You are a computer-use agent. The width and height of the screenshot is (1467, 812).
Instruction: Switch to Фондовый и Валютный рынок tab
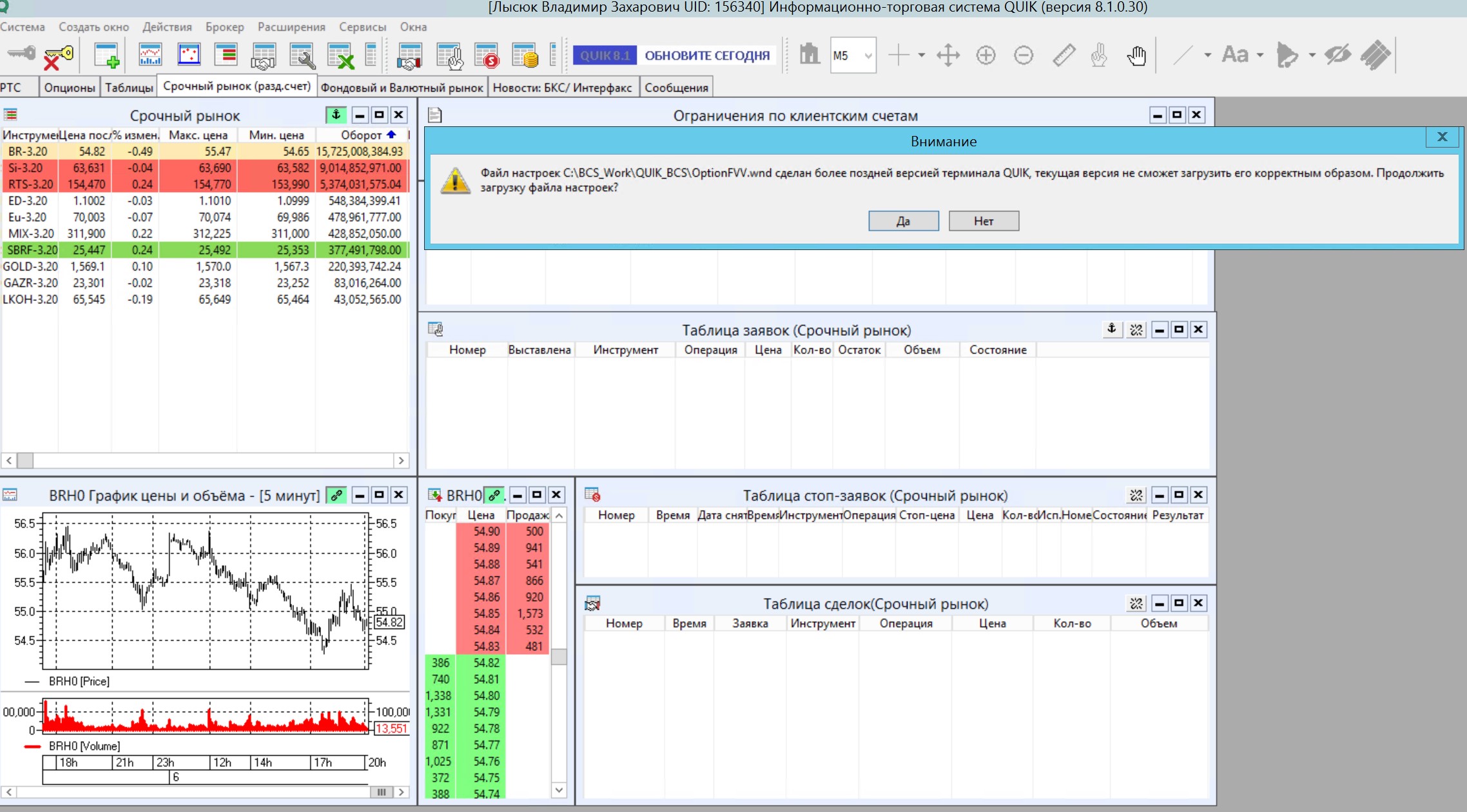coord(402,88)
